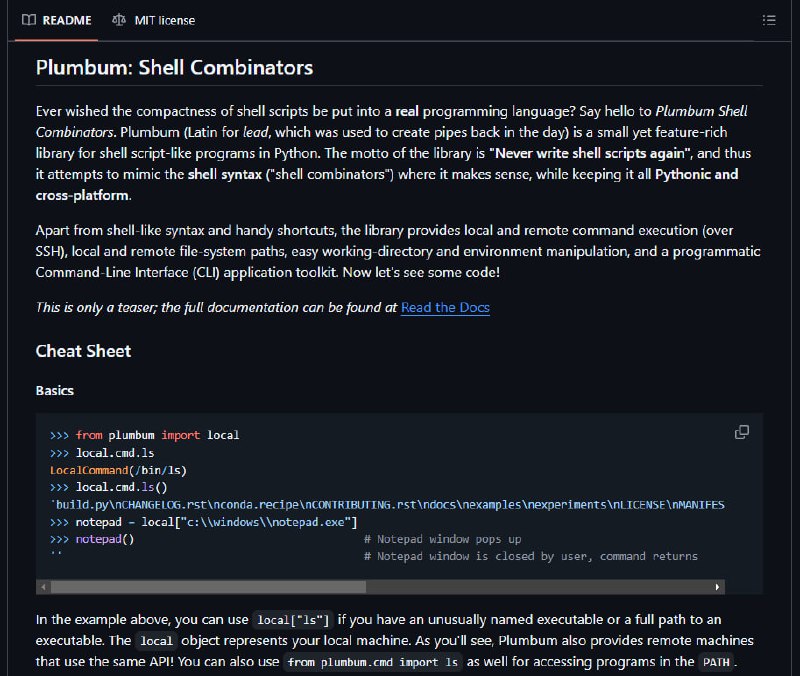Click the notepad() code line
The width and height of the screenshot is (800, 676).
(x=92, y=539)
